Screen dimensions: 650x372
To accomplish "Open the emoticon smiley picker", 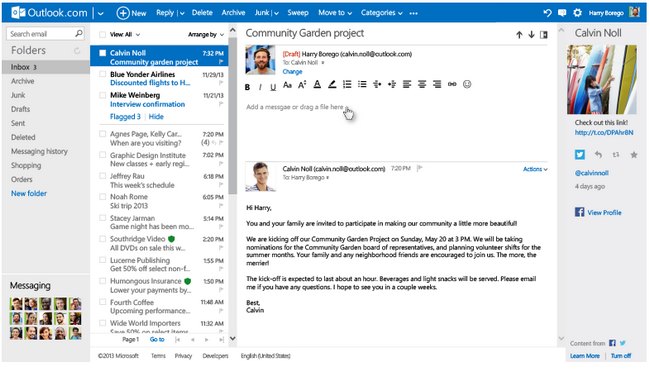I will pyautogui.click(x=467, y=84).
